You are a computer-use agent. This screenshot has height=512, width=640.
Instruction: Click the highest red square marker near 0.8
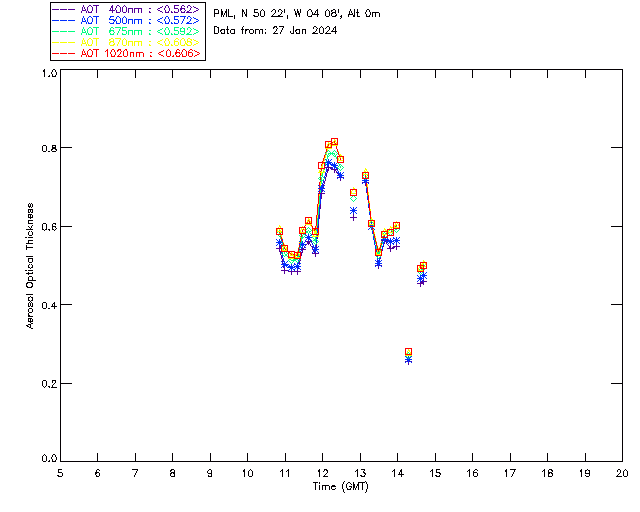(x=334, y=142)
